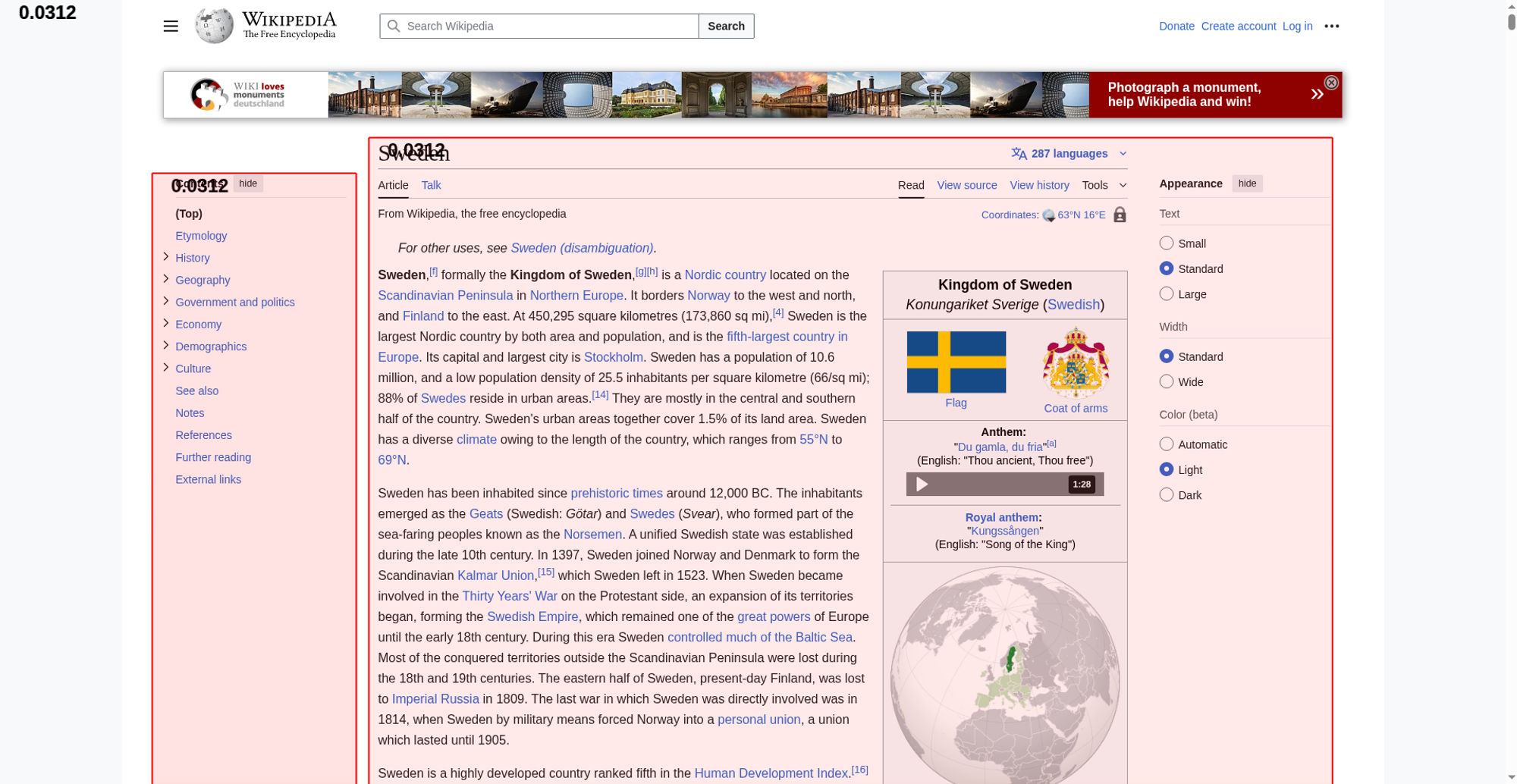Hide the Contents sidebar
This screenshot has width=1517, height=784.
coord(248,183)
